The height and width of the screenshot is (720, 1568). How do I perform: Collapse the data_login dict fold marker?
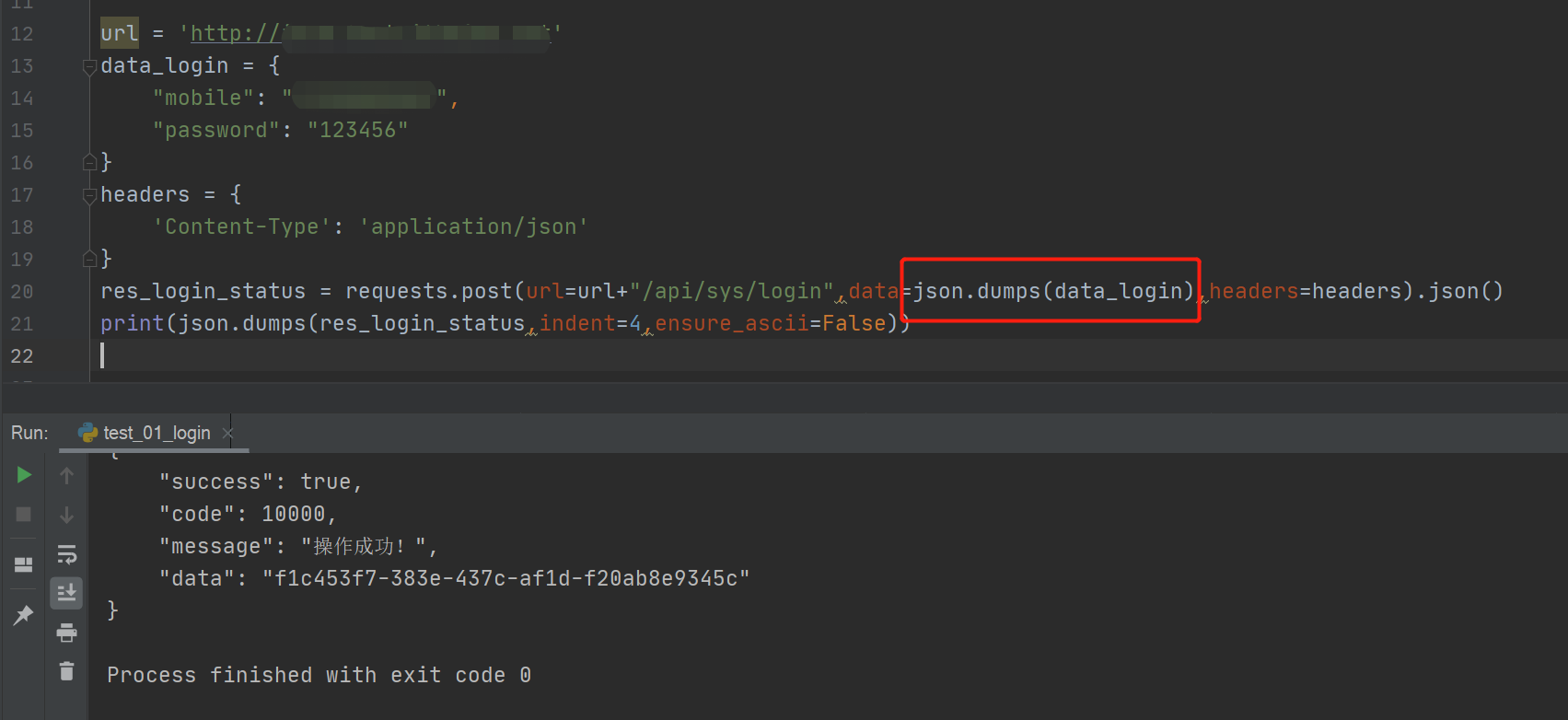(89, 66)
